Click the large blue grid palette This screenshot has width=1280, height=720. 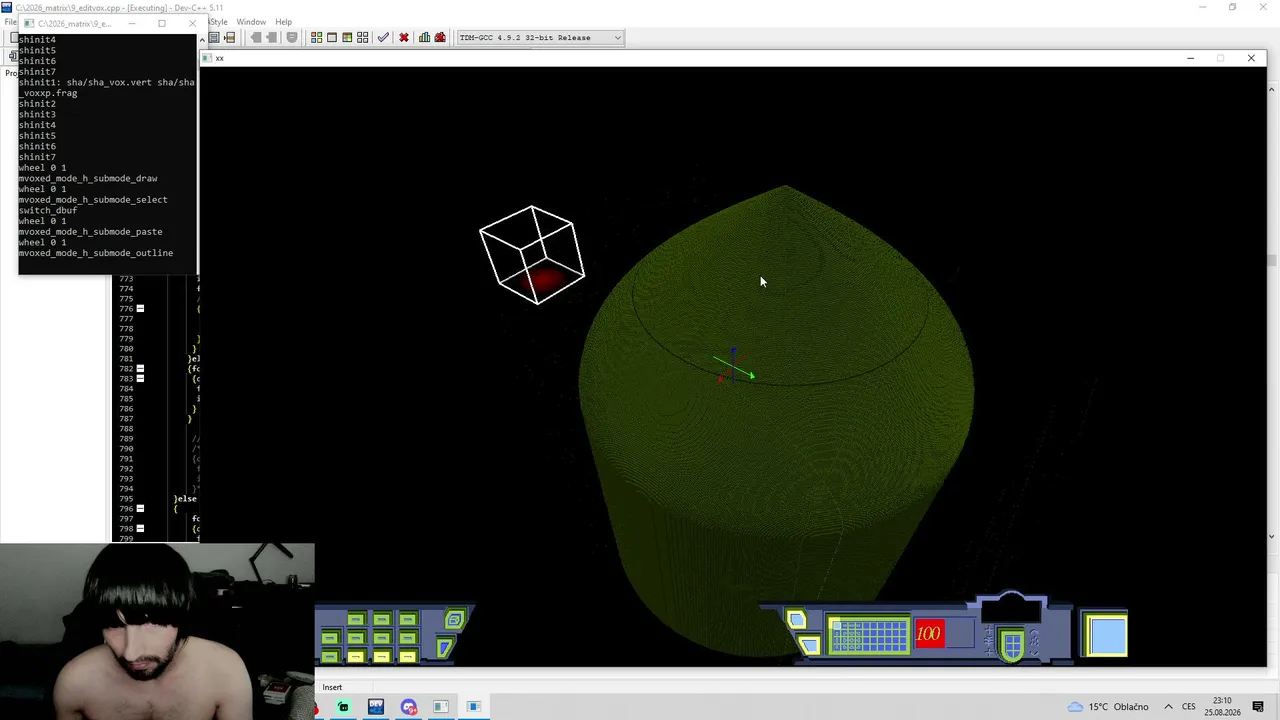click(868, 636)
